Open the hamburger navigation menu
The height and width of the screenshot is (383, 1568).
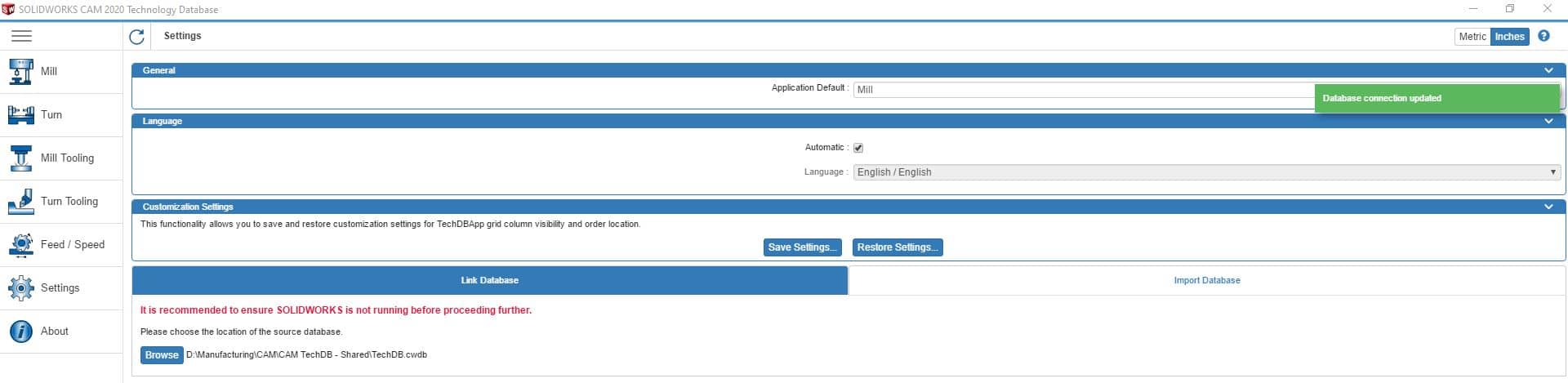(x=21, y=36)
